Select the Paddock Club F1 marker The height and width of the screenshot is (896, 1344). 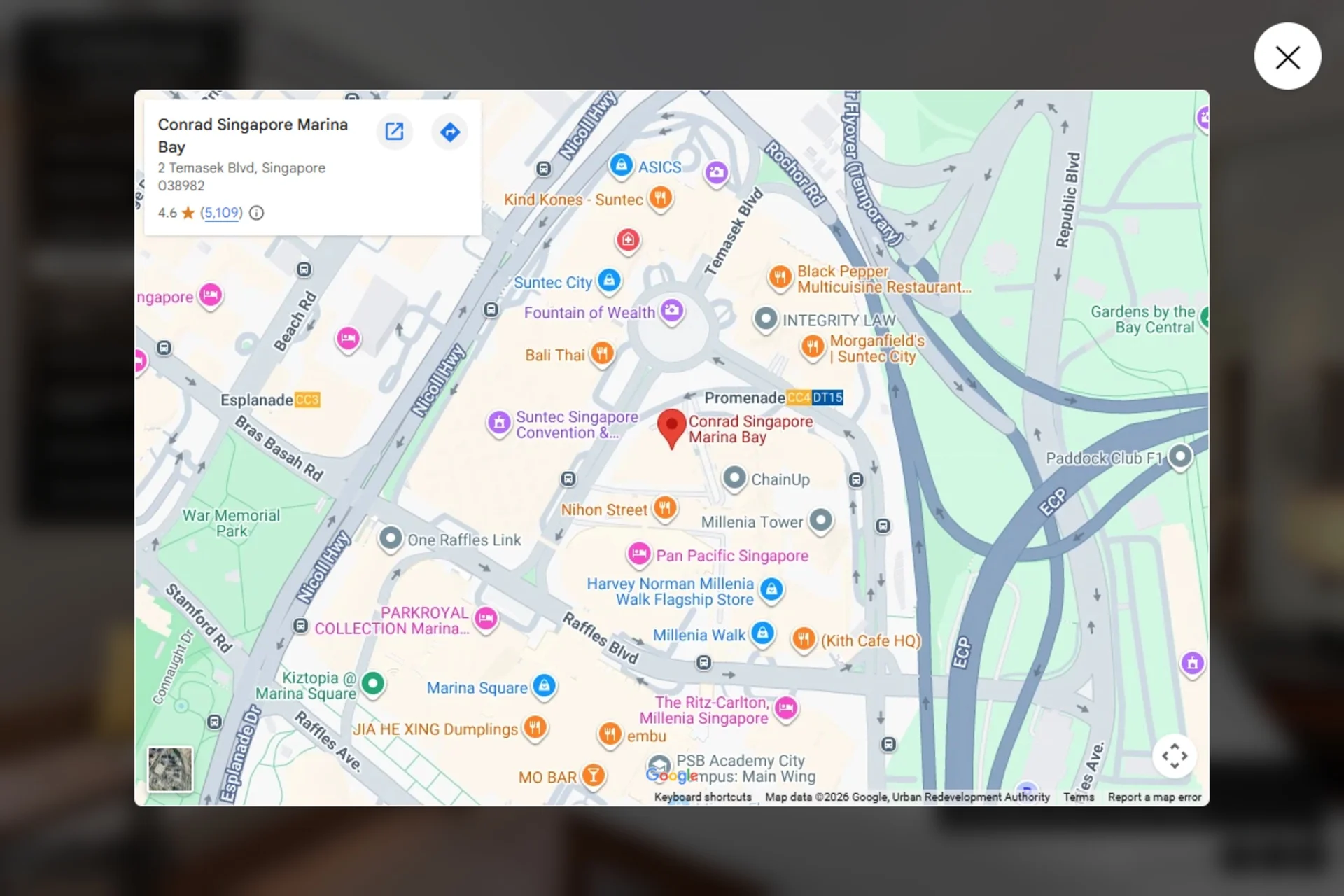[1180, 457]
